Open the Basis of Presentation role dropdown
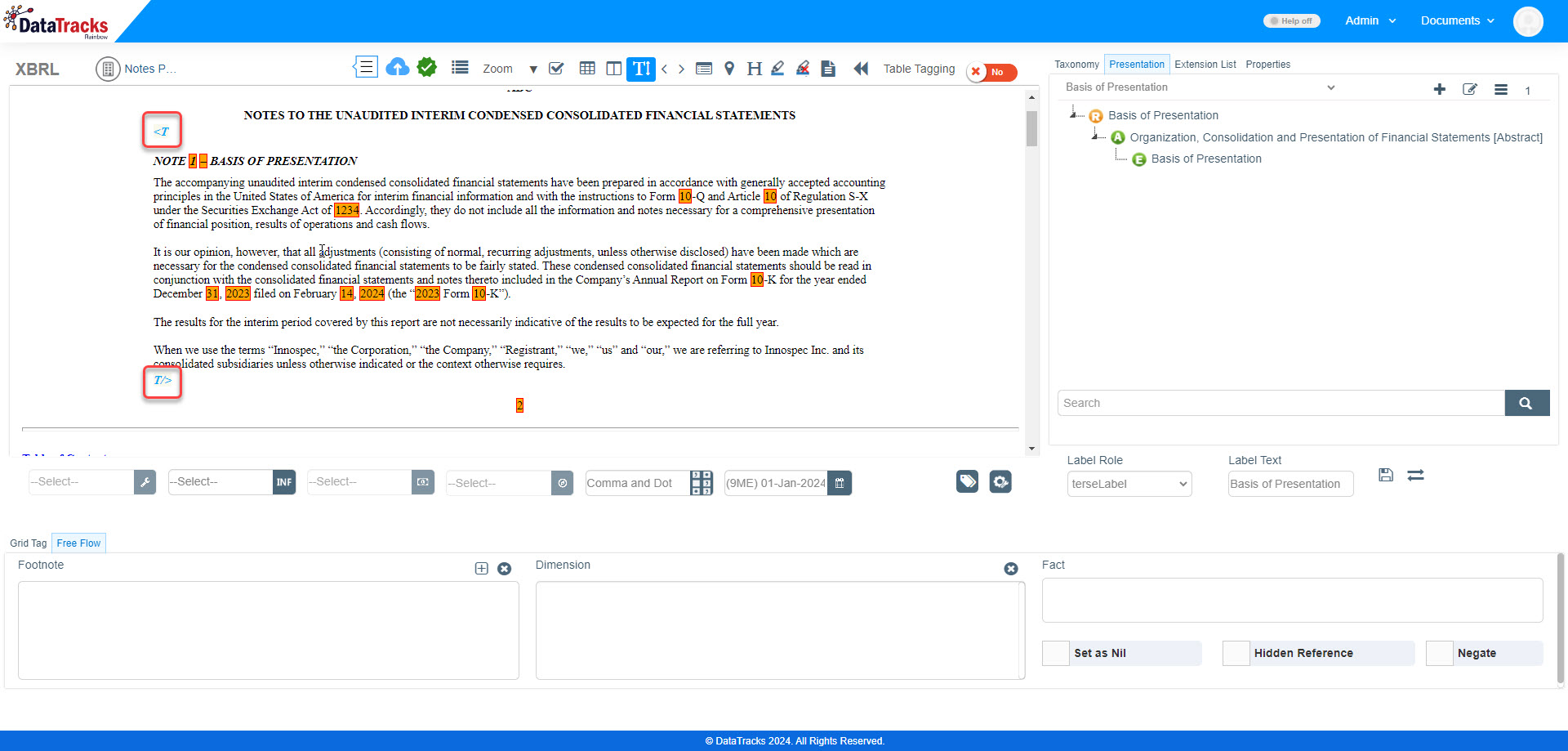The width and height of the screenshot is (1568, 751). tap(1200, 87)
